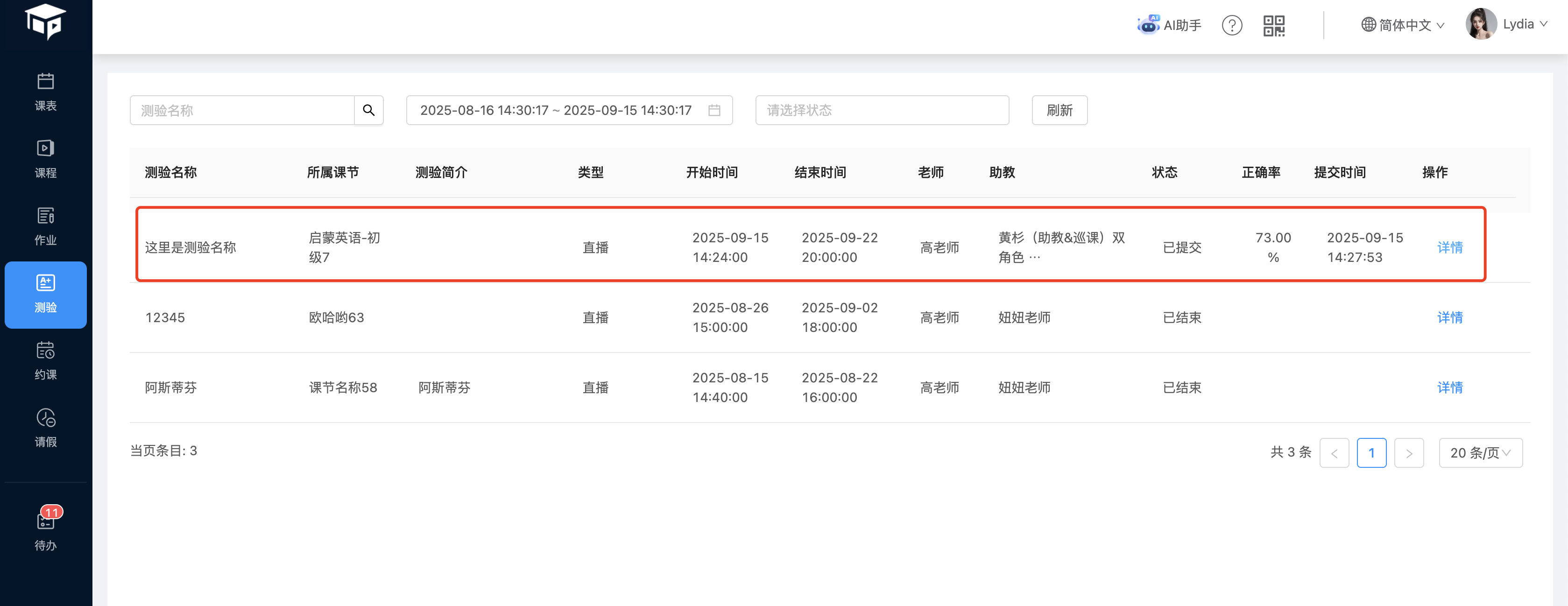
Task: Open the 课表 schedule sidebar icon
Action: pos(46,92)
